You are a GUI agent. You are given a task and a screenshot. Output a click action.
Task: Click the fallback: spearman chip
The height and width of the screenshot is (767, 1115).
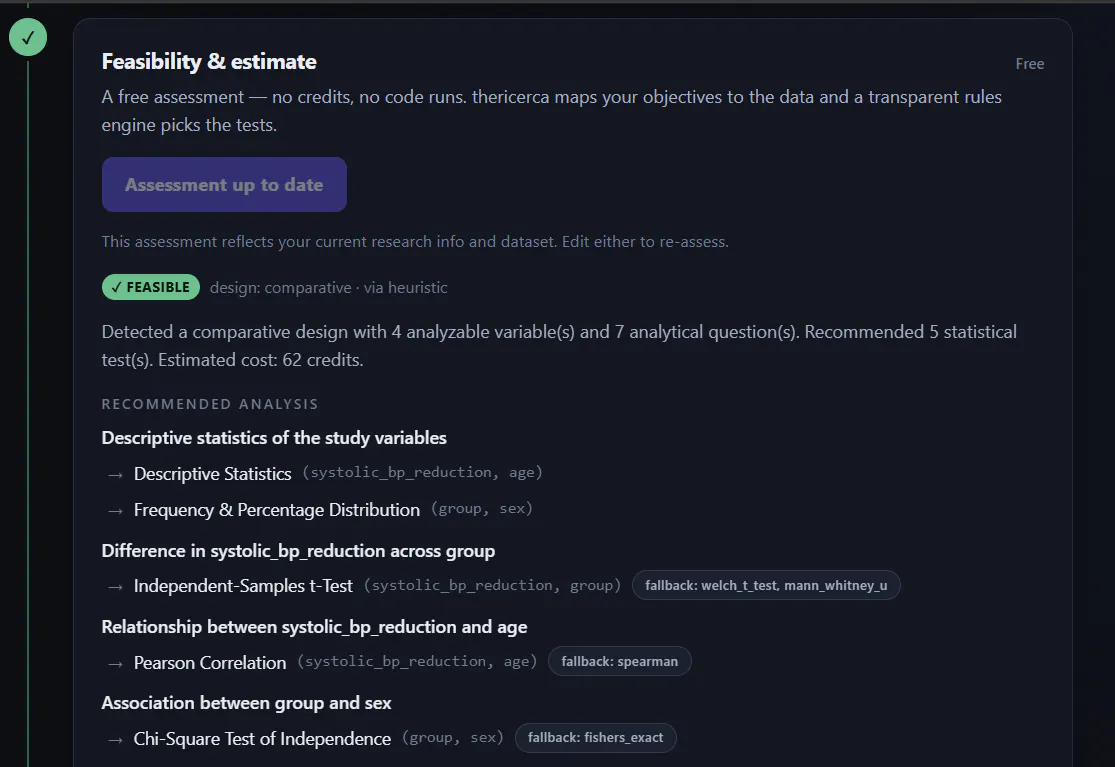coord(619,661)
